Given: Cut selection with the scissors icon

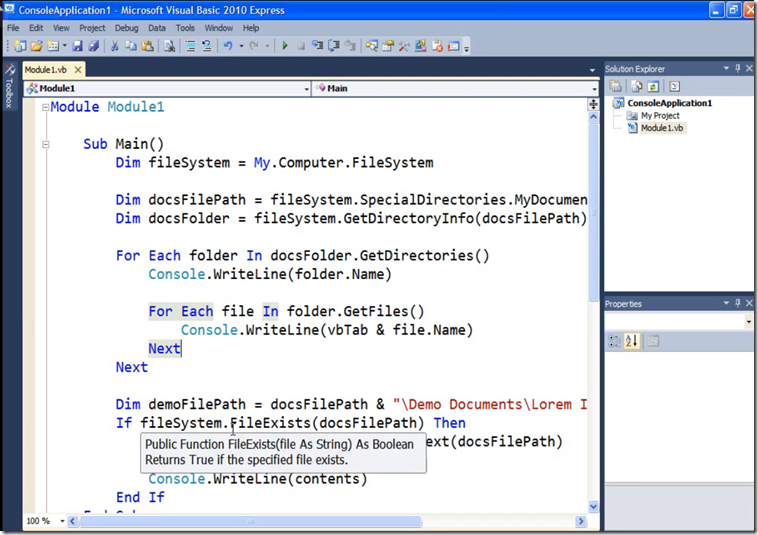Looking at the screenshot, I should [115, 46].
